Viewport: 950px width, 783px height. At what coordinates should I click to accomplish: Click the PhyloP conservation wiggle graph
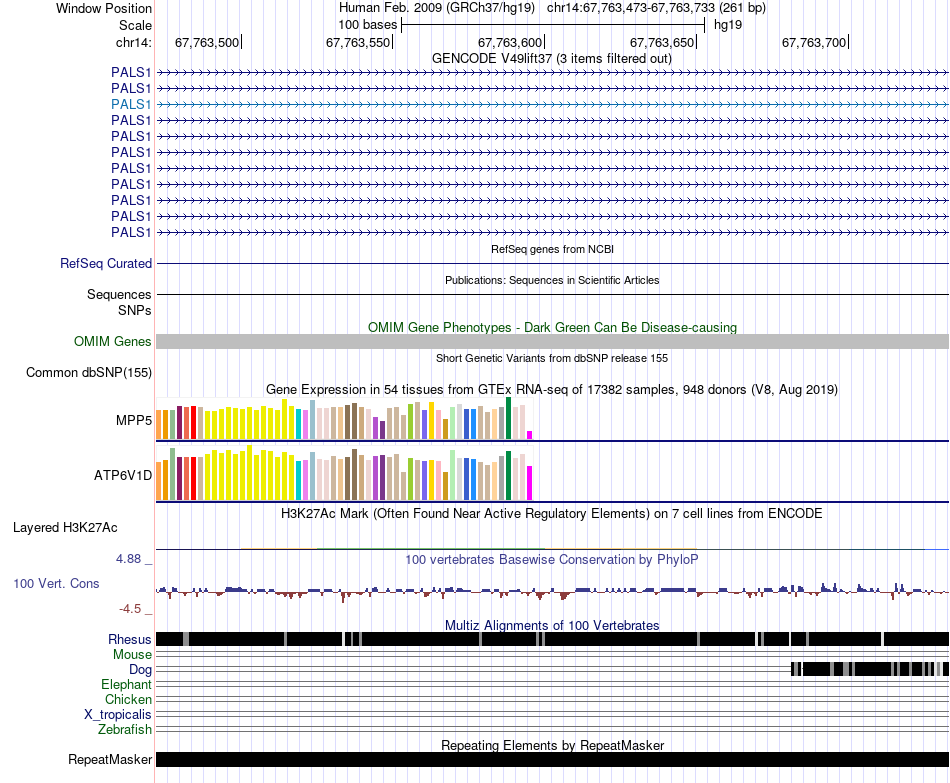(x=553, y=591)
